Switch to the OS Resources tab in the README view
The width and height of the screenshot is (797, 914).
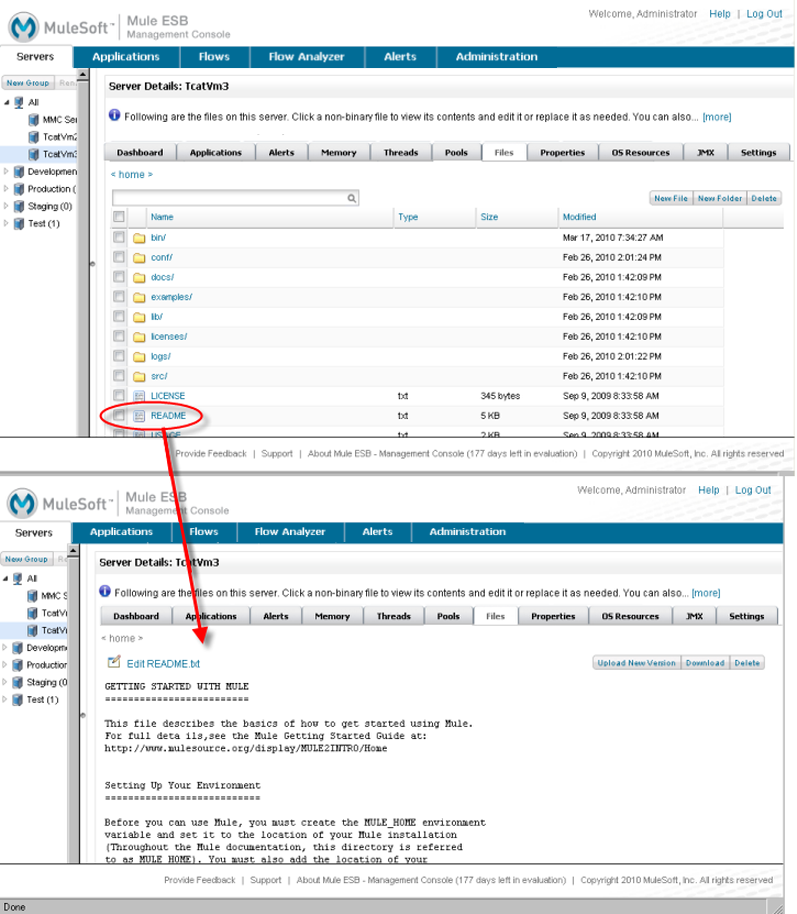[x=629, y=617]
